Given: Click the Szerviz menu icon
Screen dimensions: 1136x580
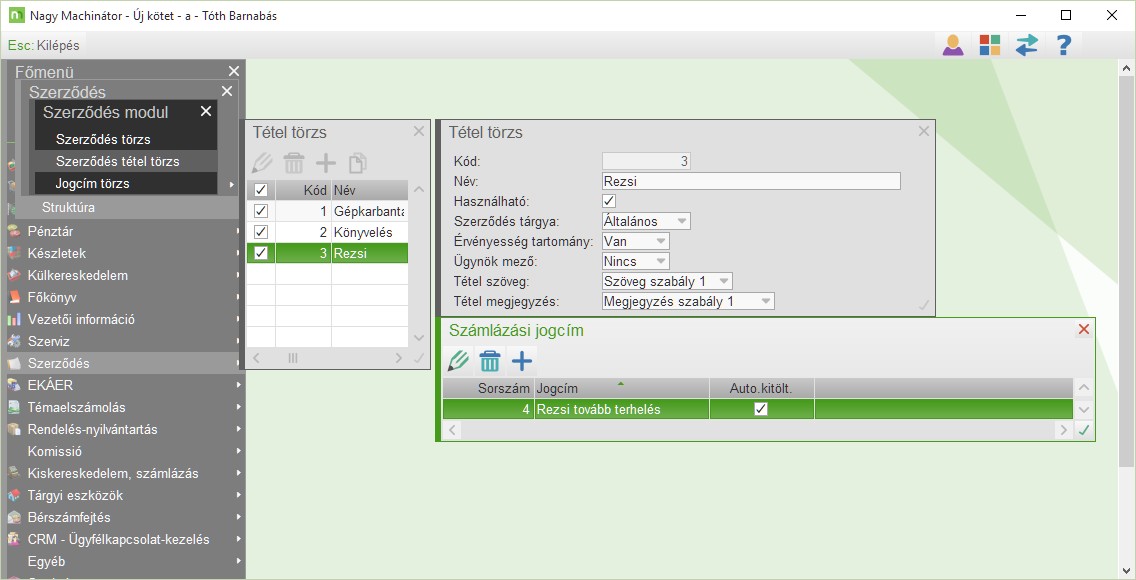Looking at the screenshot, I should [13, 341].
